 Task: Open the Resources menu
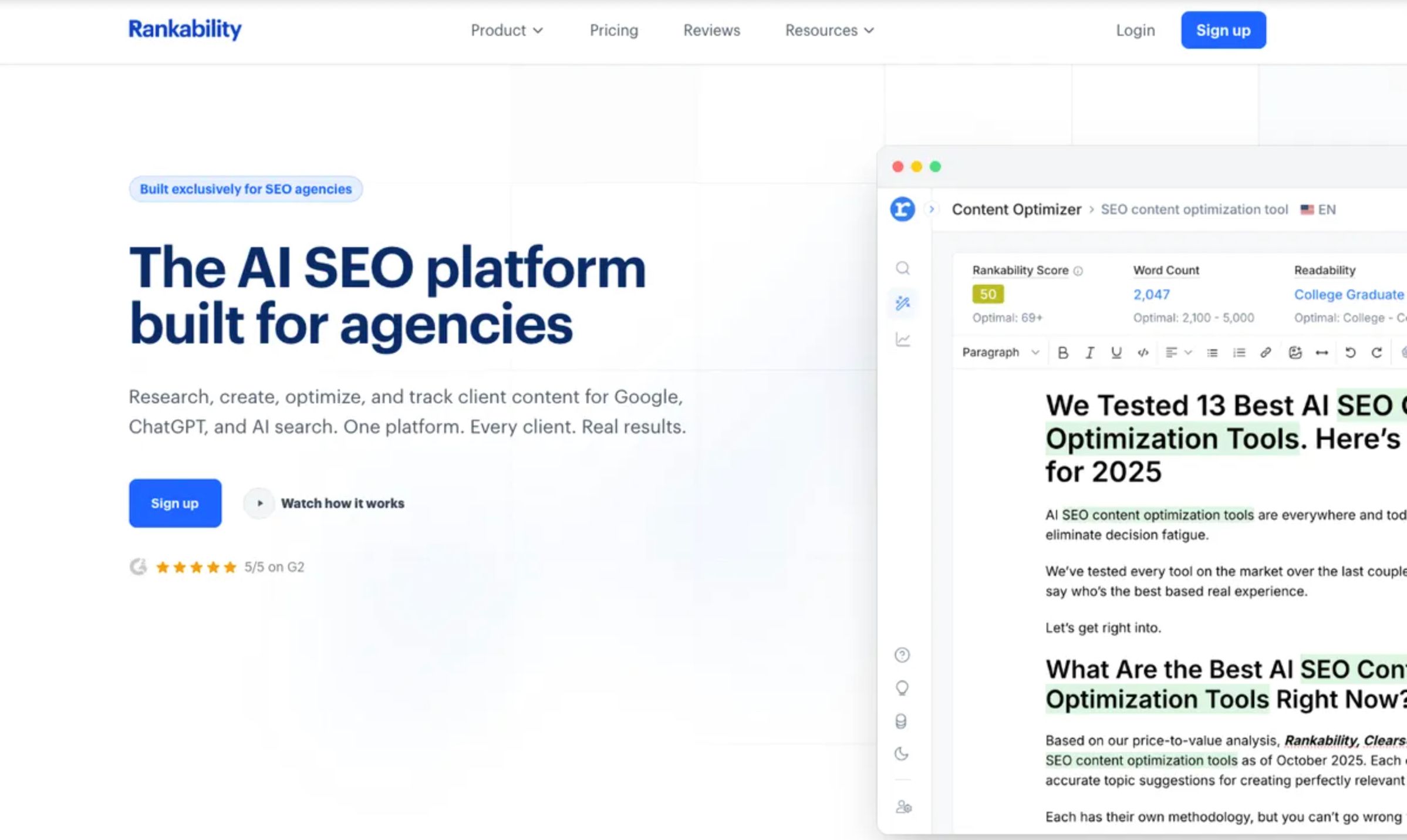pos(828,30)
